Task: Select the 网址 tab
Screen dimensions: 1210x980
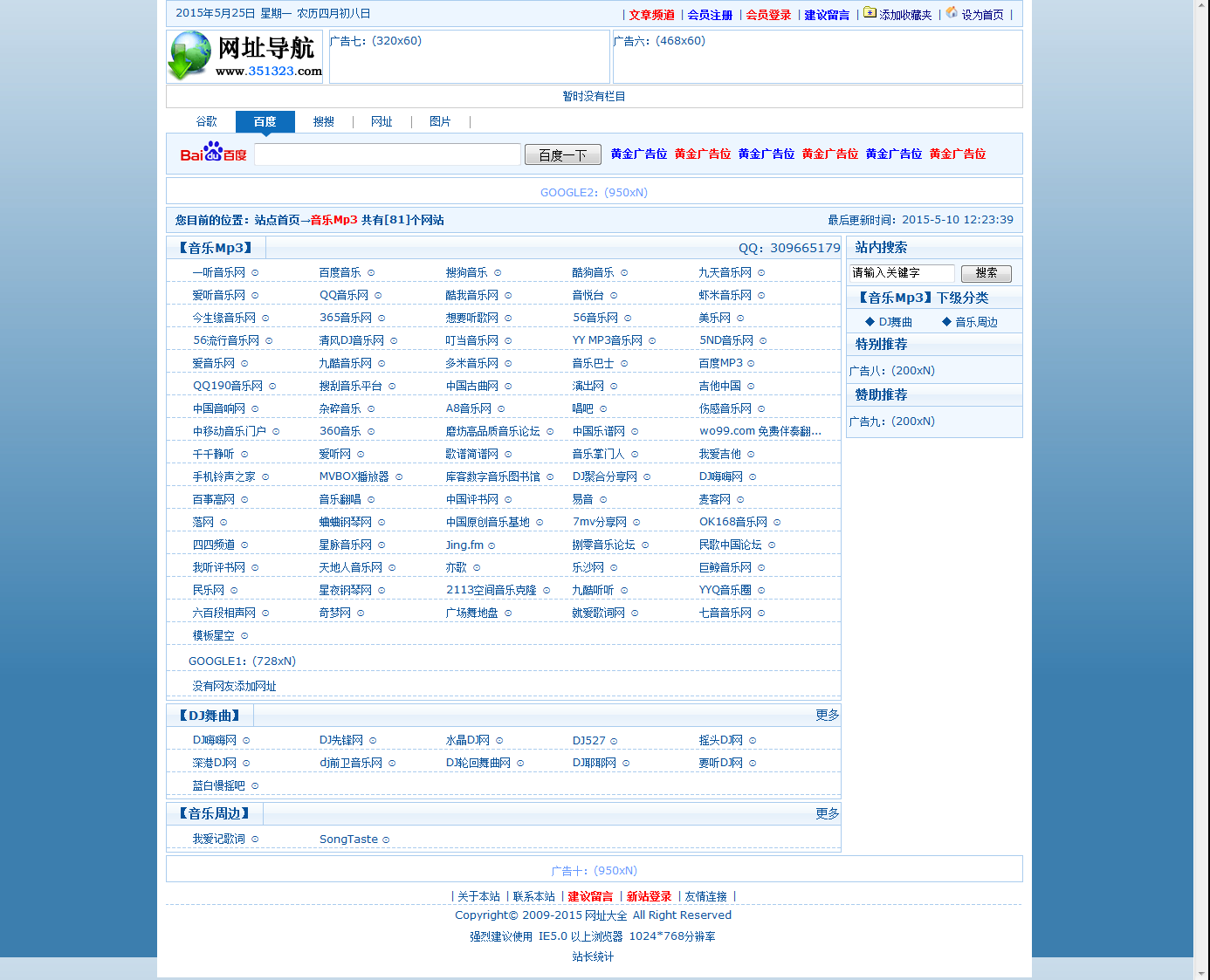Action: 382,121
